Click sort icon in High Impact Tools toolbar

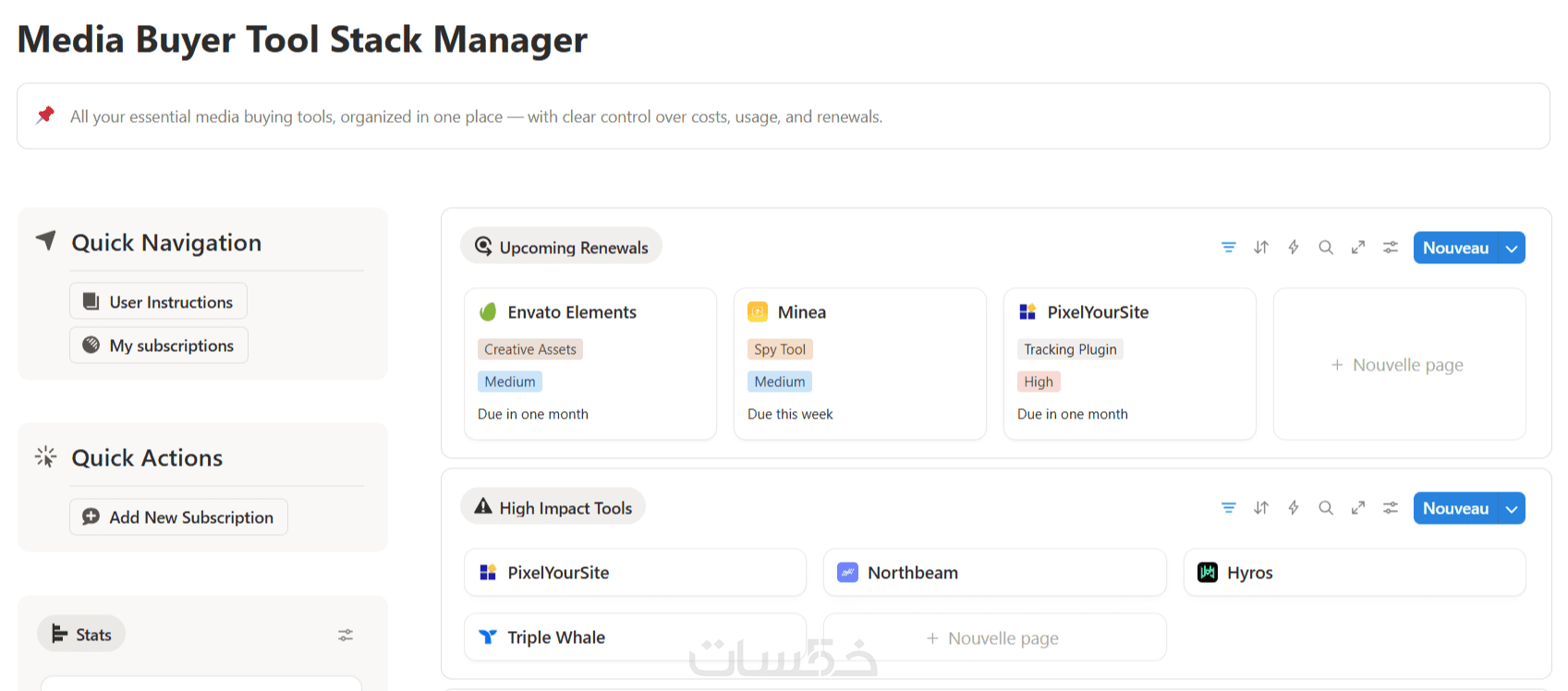(x=1260, y=508)
